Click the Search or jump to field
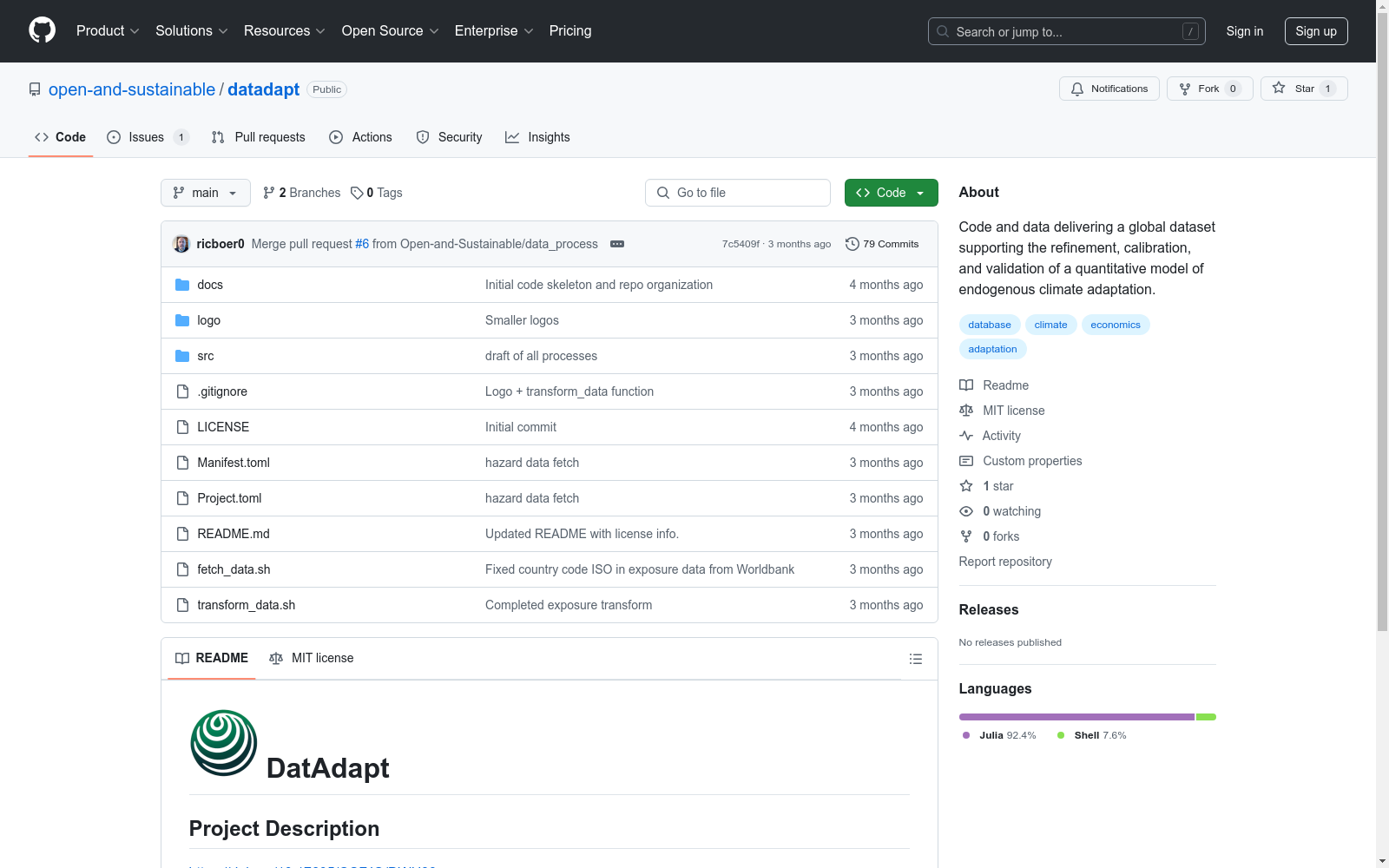 pyautogui.click(x=1067, y=31)
